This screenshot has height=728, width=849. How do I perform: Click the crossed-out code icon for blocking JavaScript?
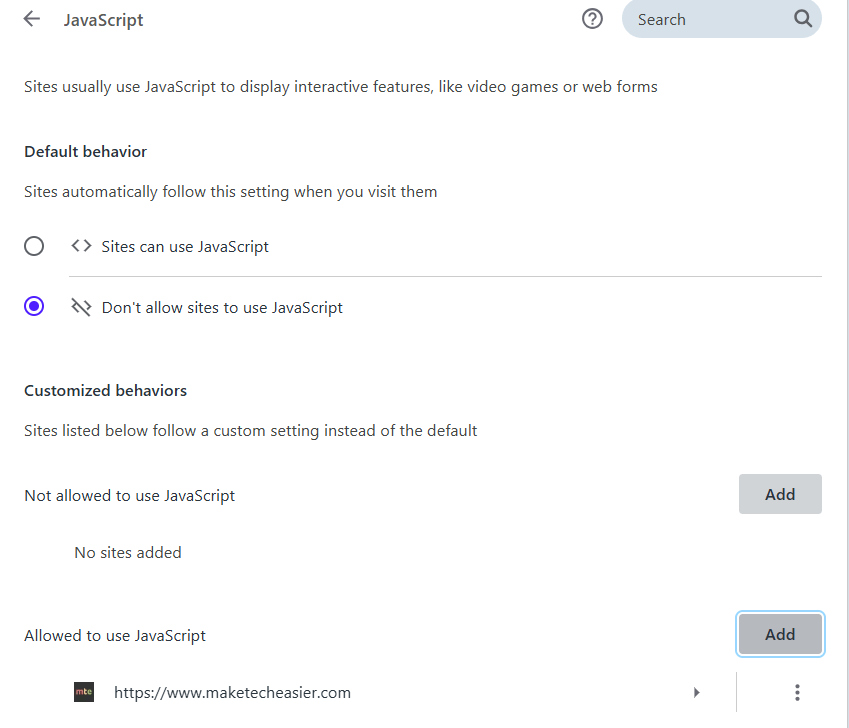(80, 307)
